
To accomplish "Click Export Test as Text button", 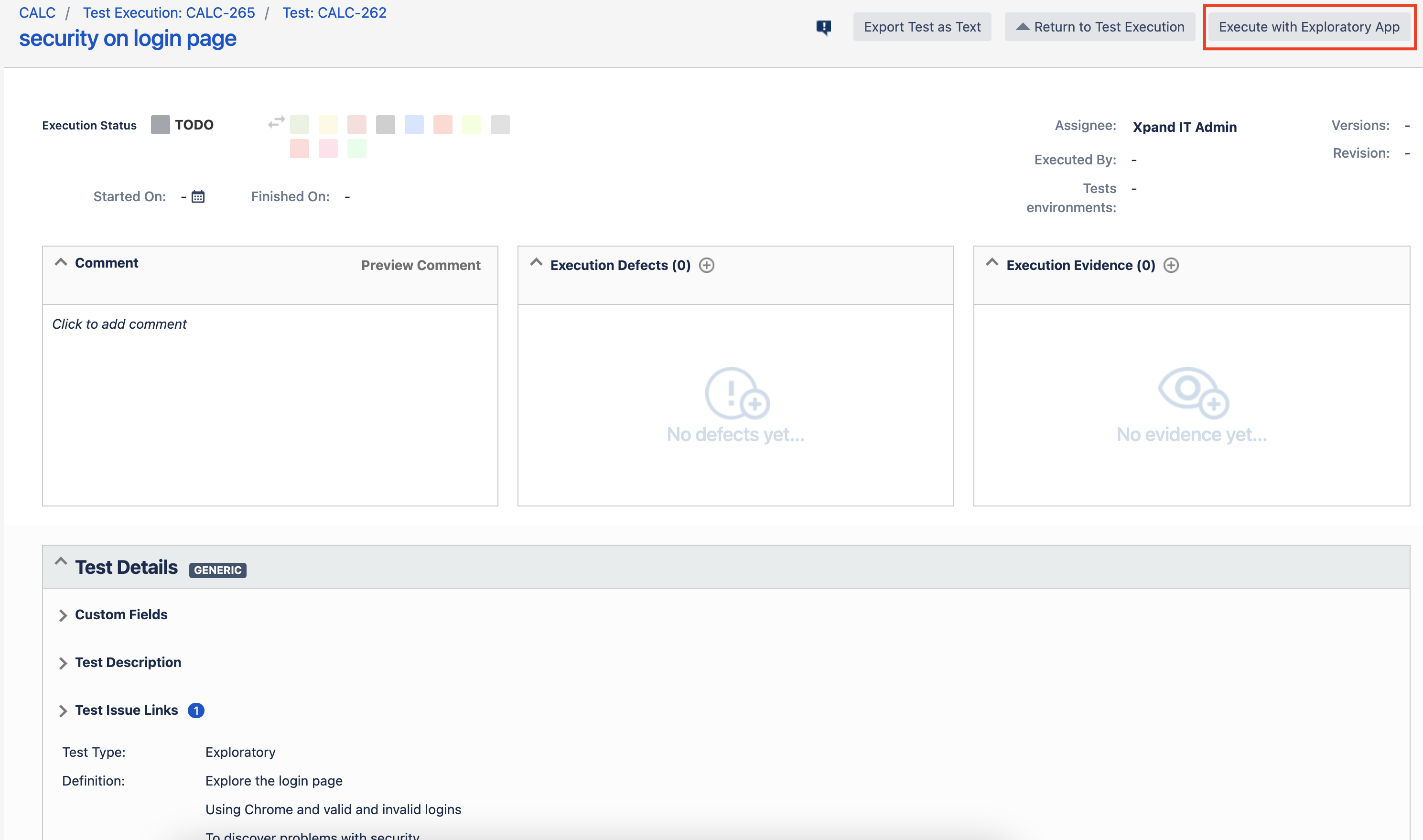I will click(922, 27).
